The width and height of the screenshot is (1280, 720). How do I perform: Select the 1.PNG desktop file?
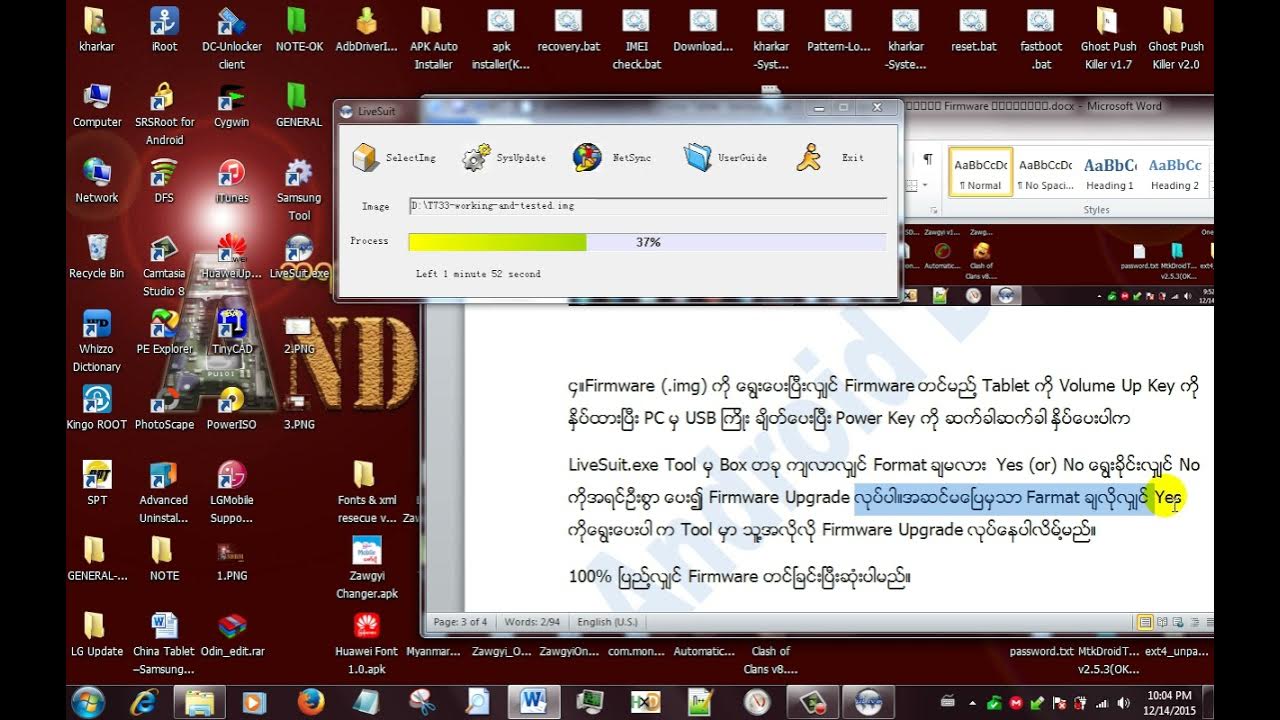pyautogui.click(x=231, y=559)
